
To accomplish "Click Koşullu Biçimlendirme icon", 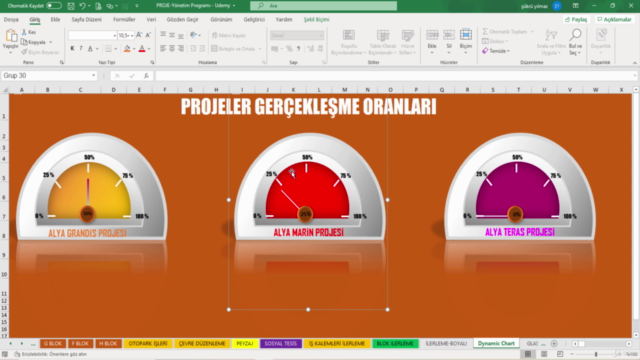I will [349, 36].
